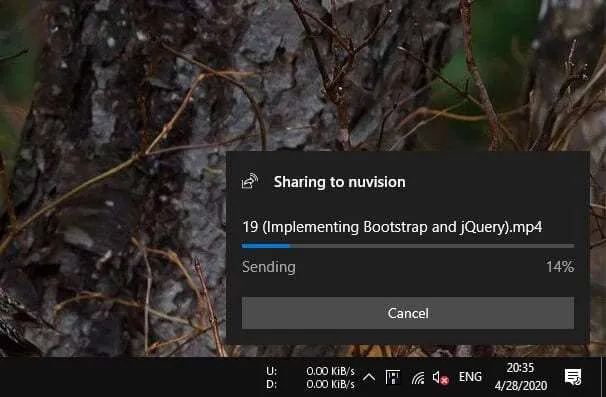This screenshot has width=606, height=397.
Task: Cancel the file sharing transfer
Action: click(x=408, y=313)
